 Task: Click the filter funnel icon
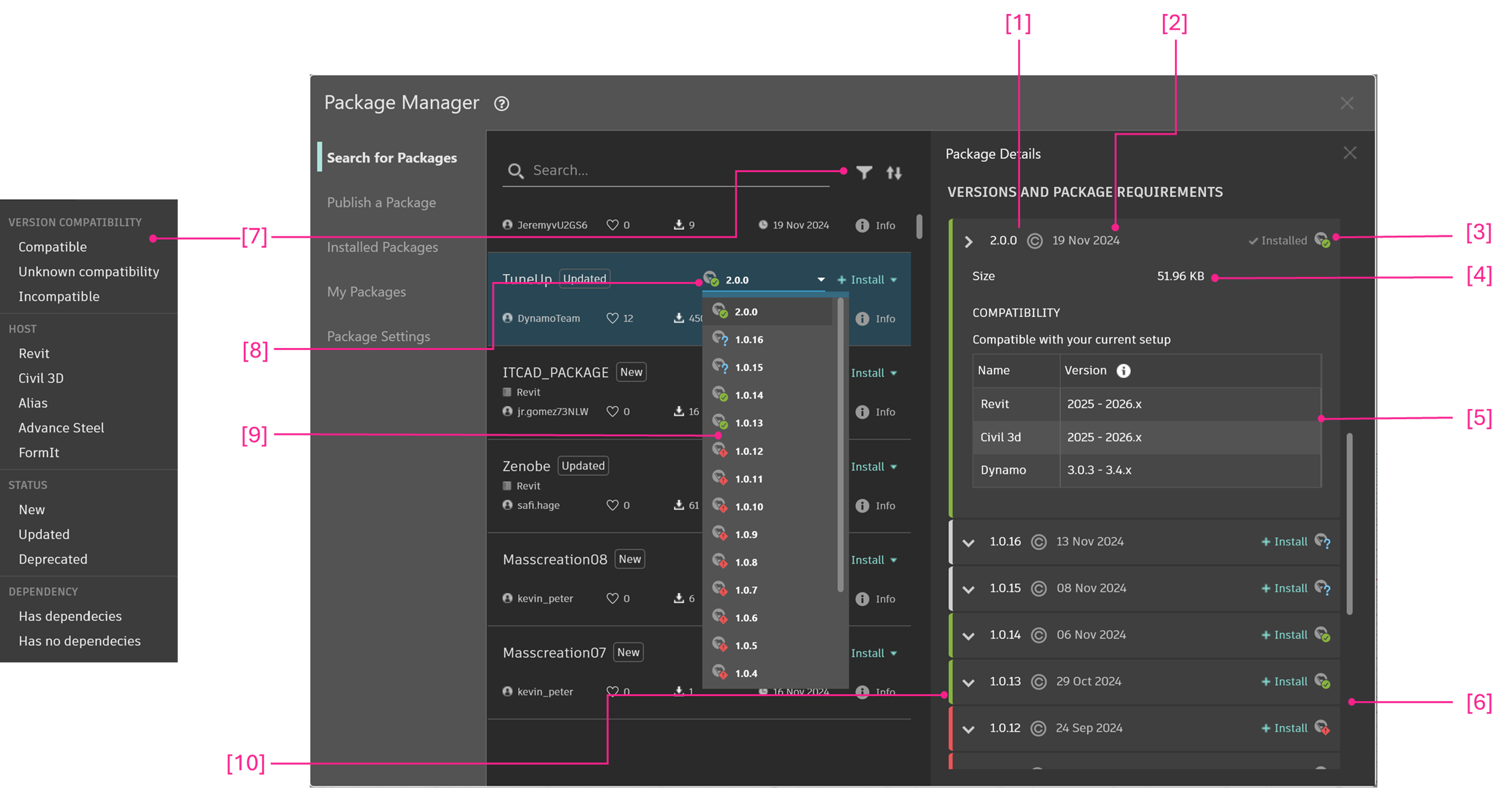coord(863,172)
